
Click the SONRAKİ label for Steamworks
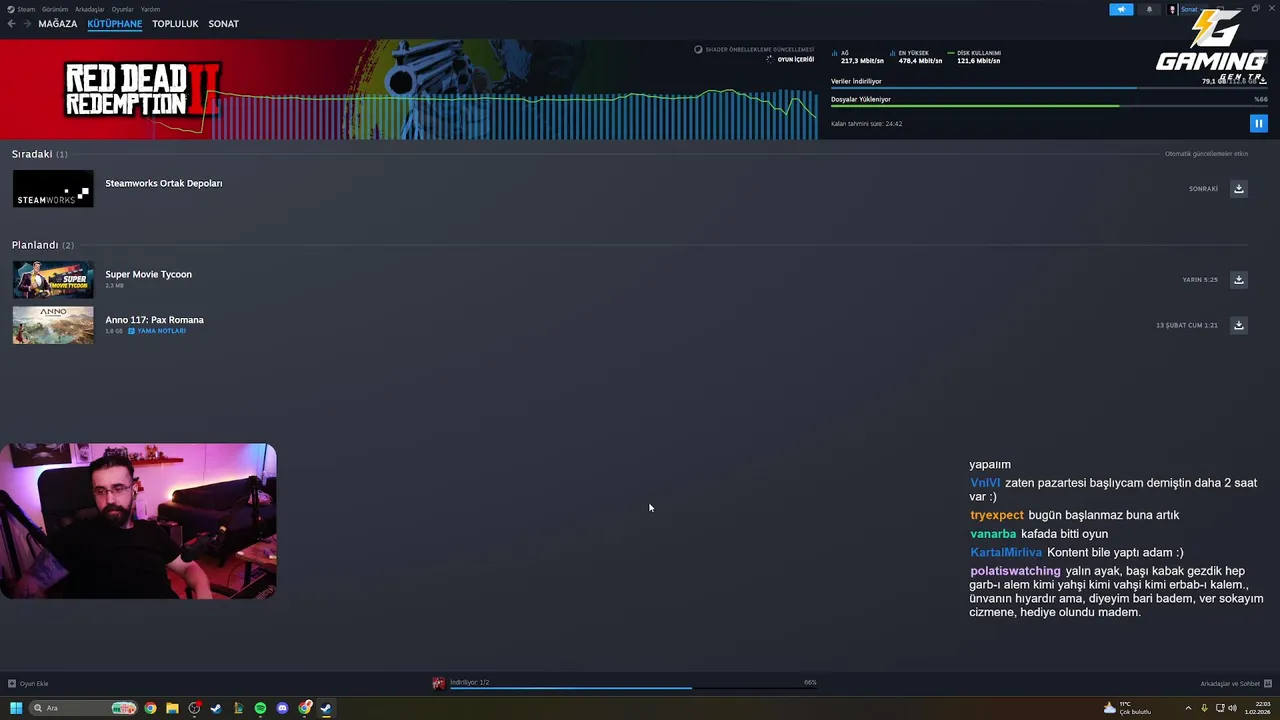tap(1203, 189)
